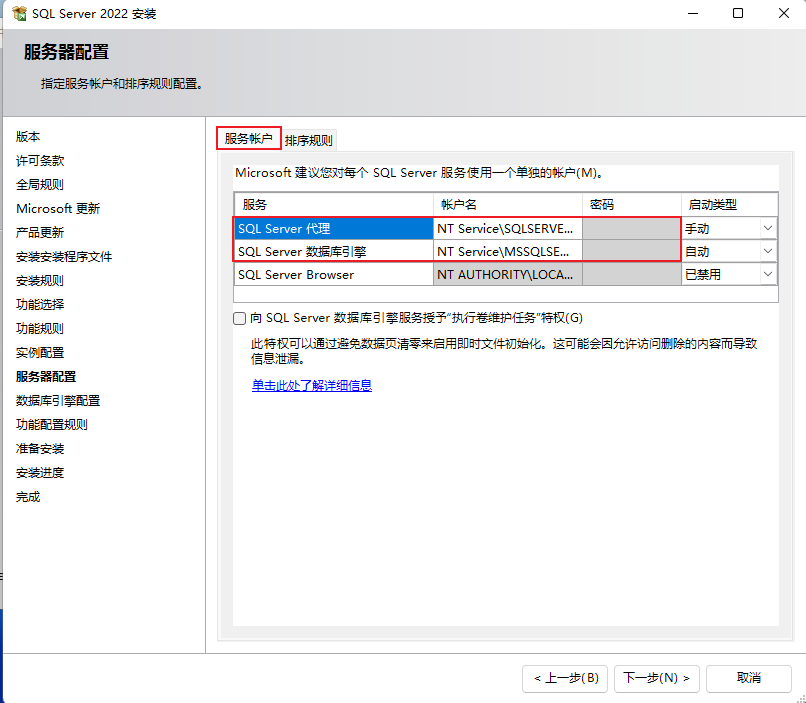Cancel setup with the 取消 button
This screenshot has height=703, width=806.
(748, 678)
